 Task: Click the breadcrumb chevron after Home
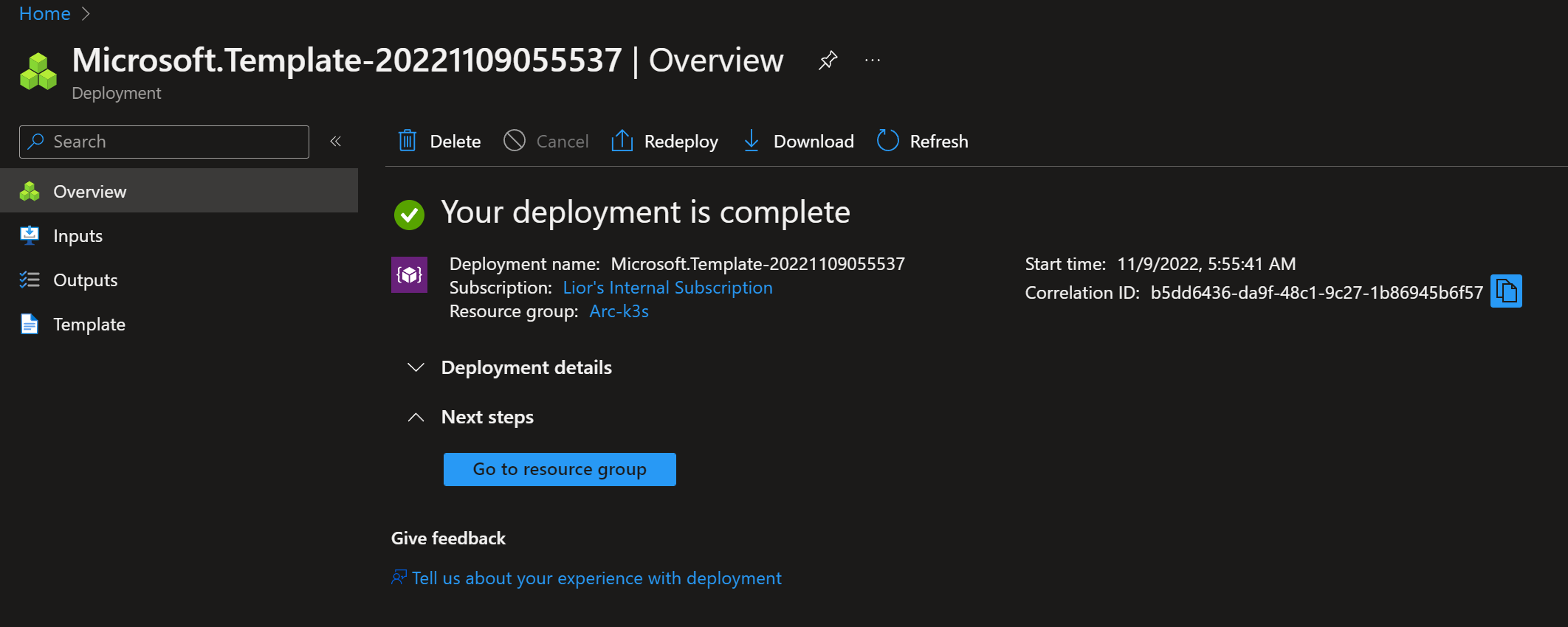pyautogui.click(x=86, y=14)
